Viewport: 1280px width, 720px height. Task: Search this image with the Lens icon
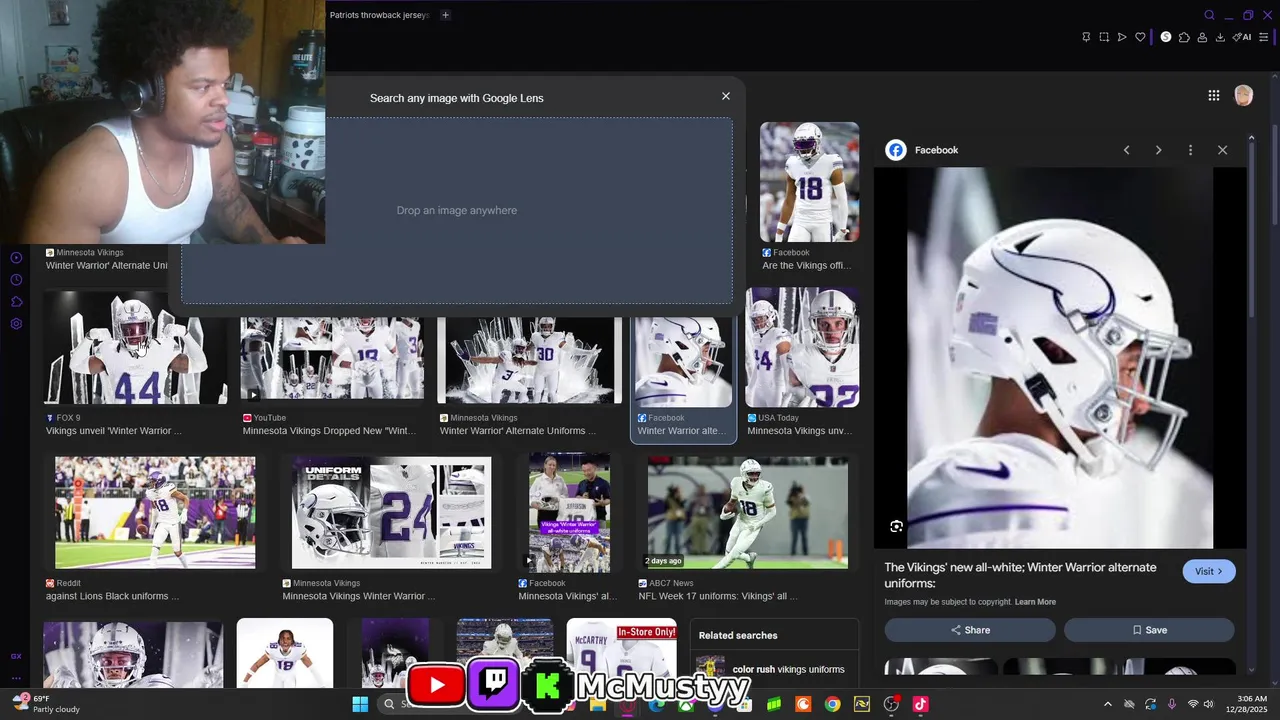(x=896, y=527)
